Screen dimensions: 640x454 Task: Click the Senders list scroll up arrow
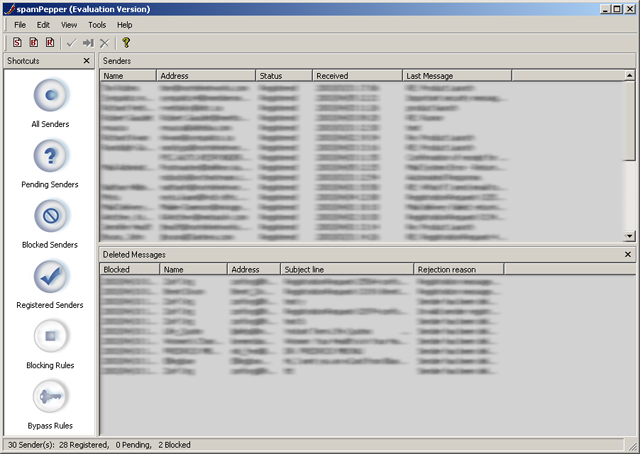click(x=630, y=75)
